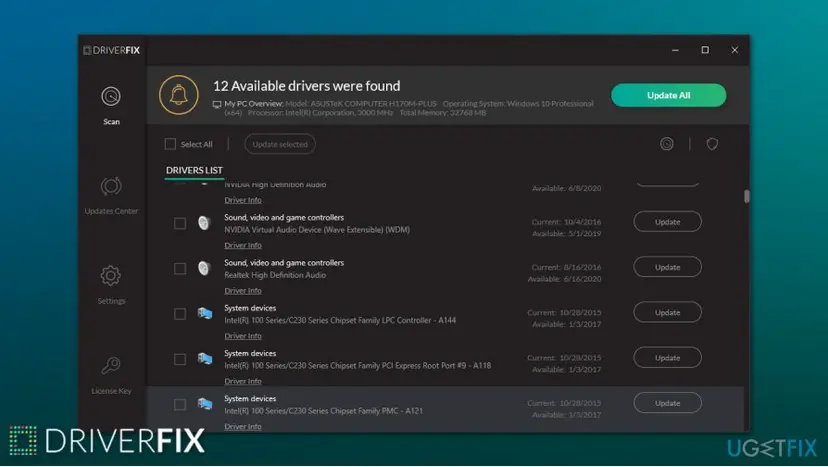This screenshot has width=828, height=467.
Task: Minimize the DriverFix window
Action: coord(675,50)
